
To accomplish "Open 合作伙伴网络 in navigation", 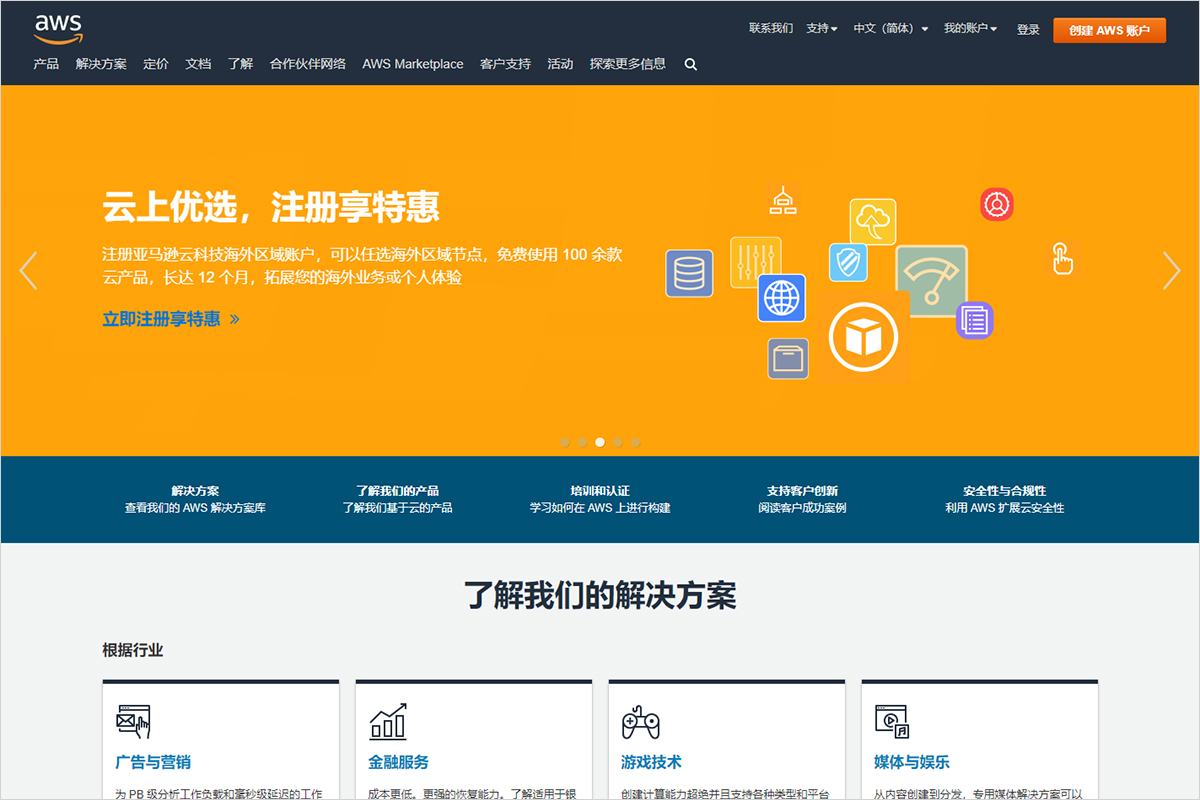I will (x=308, y=64).
